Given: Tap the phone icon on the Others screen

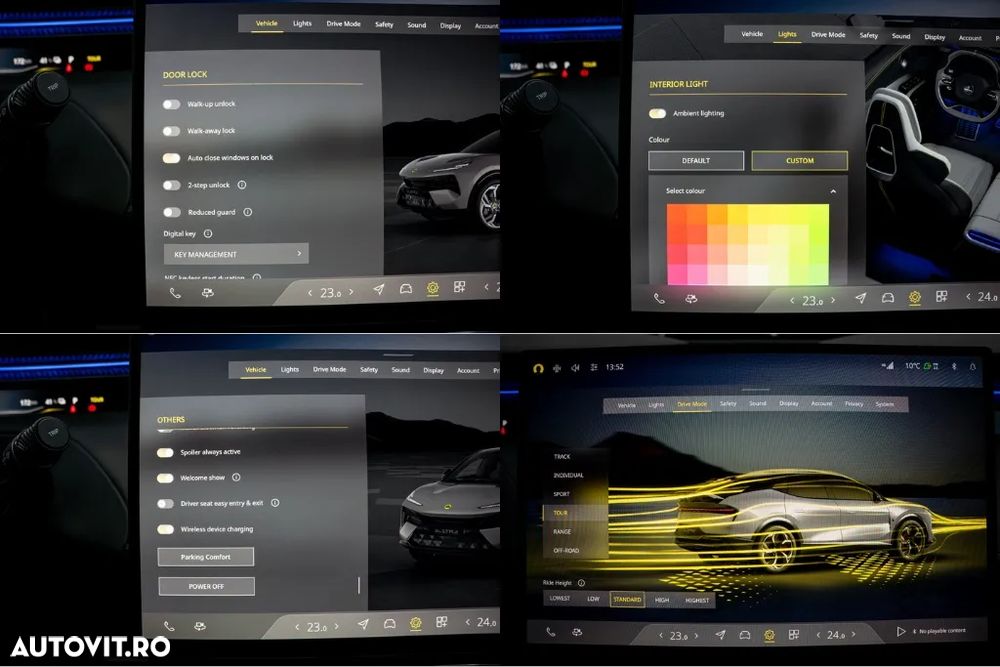Looking at the screenshot, I should click(x=169, y=626).
